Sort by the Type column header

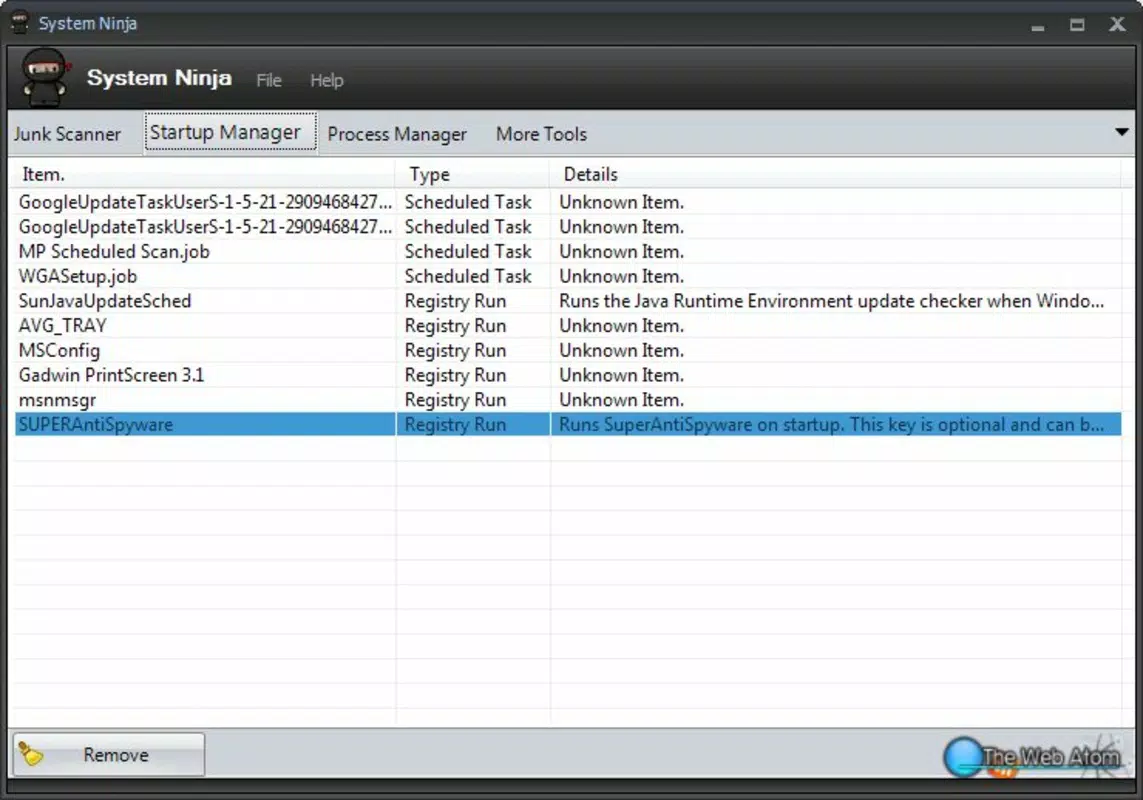point(472,174)
